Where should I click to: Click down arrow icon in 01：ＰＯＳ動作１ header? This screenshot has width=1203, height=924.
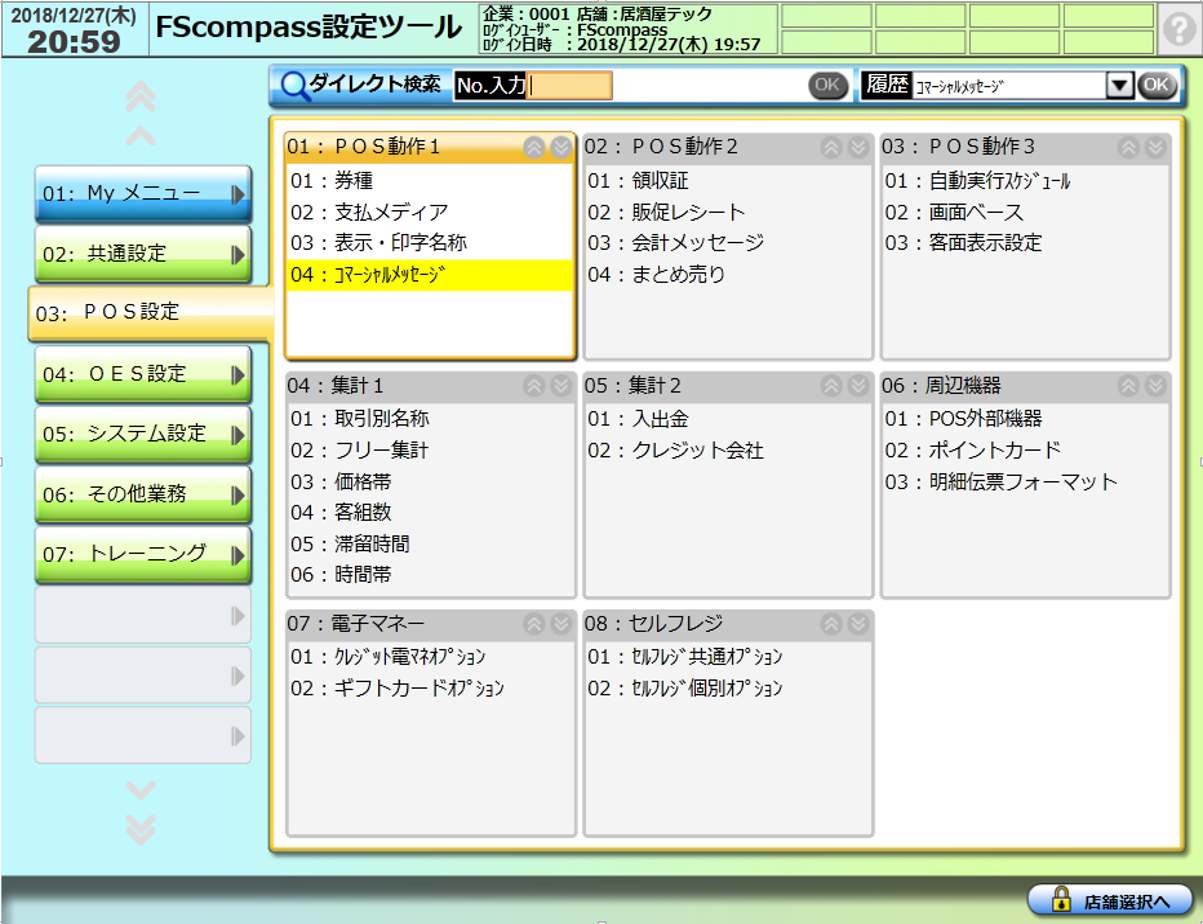pyautogui.click(x=560, y=147)
